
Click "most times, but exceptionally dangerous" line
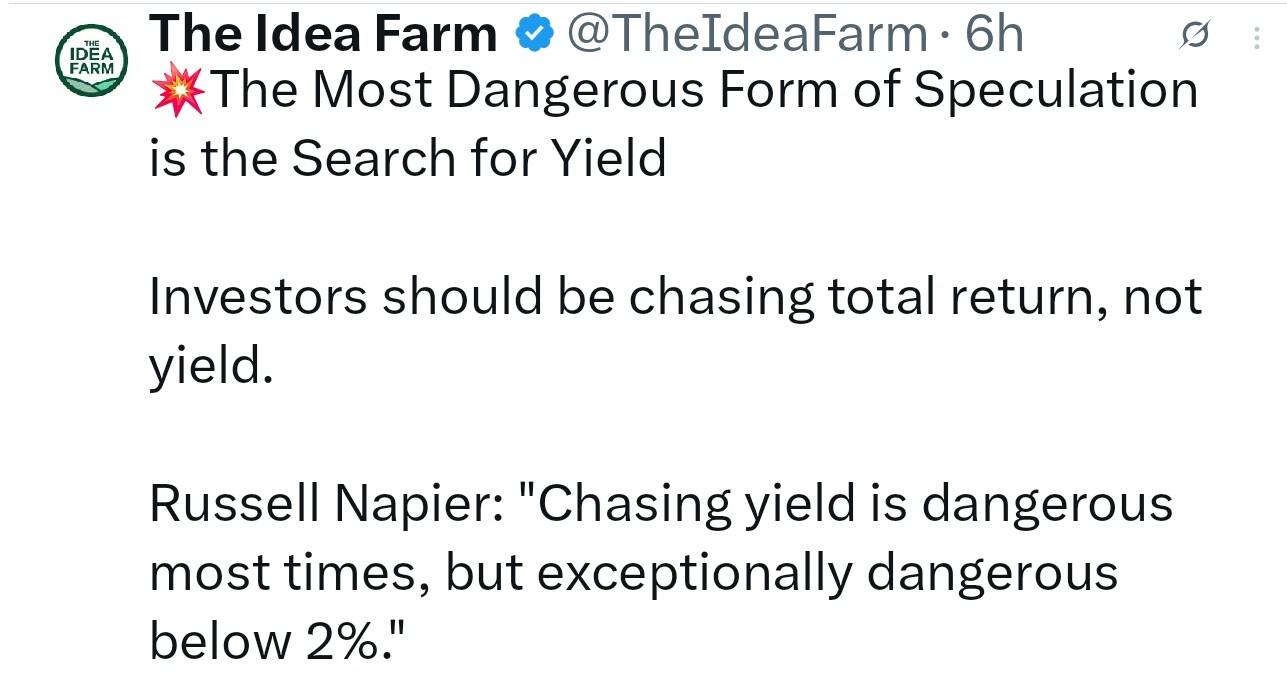point(633,573)
